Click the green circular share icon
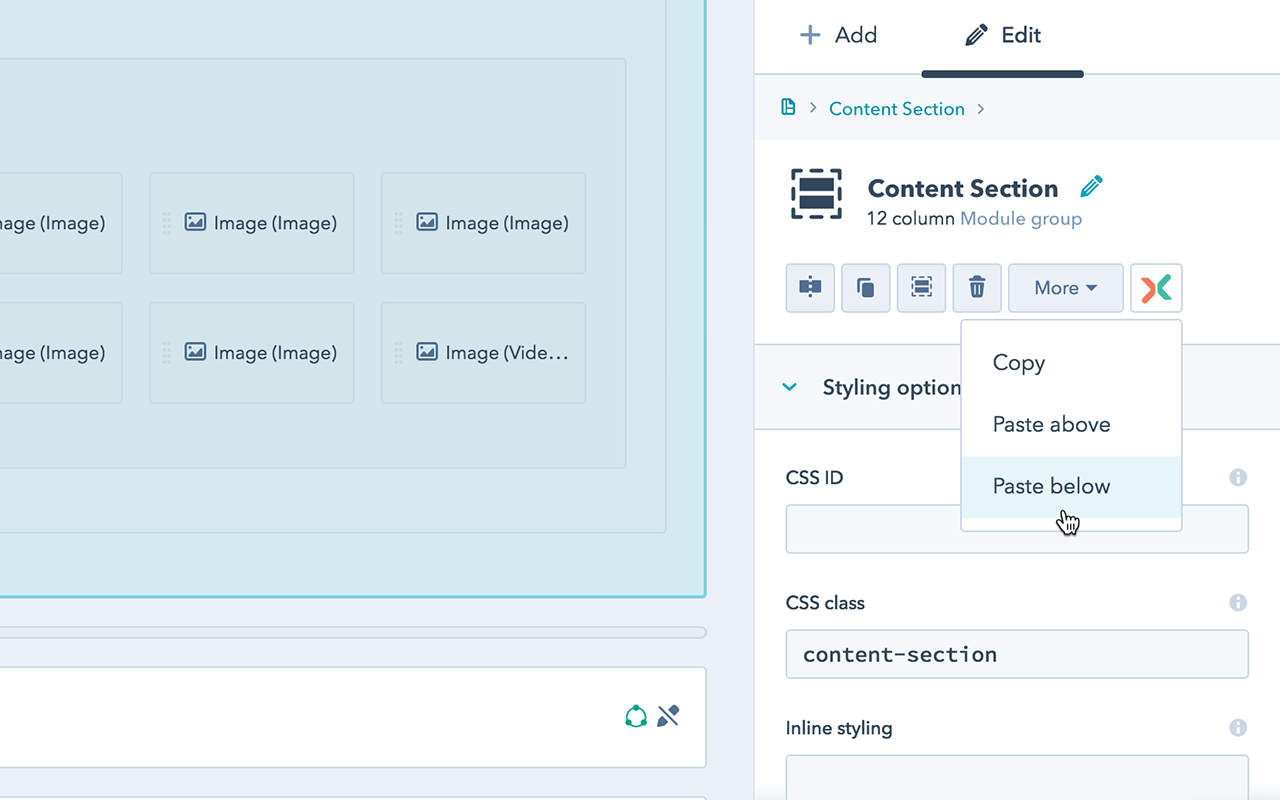This screenshot has height=800, width=1280. coord(636,716)
